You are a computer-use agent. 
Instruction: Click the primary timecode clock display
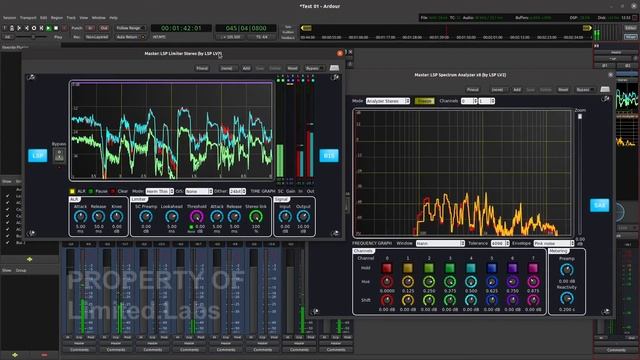(x=181, y=28)
